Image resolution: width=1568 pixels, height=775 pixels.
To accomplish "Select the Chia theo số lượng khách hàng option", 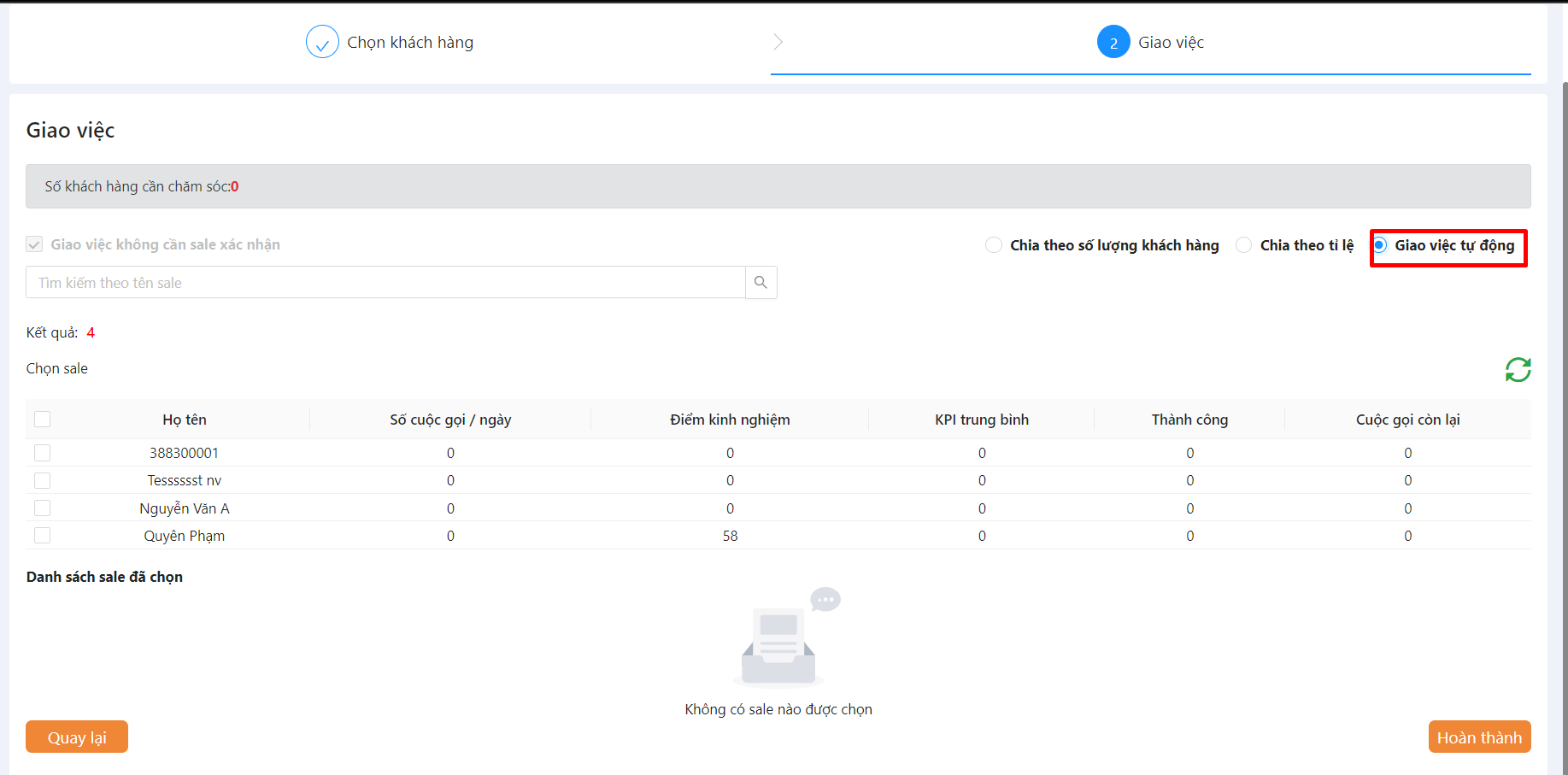I will (994, 245).
